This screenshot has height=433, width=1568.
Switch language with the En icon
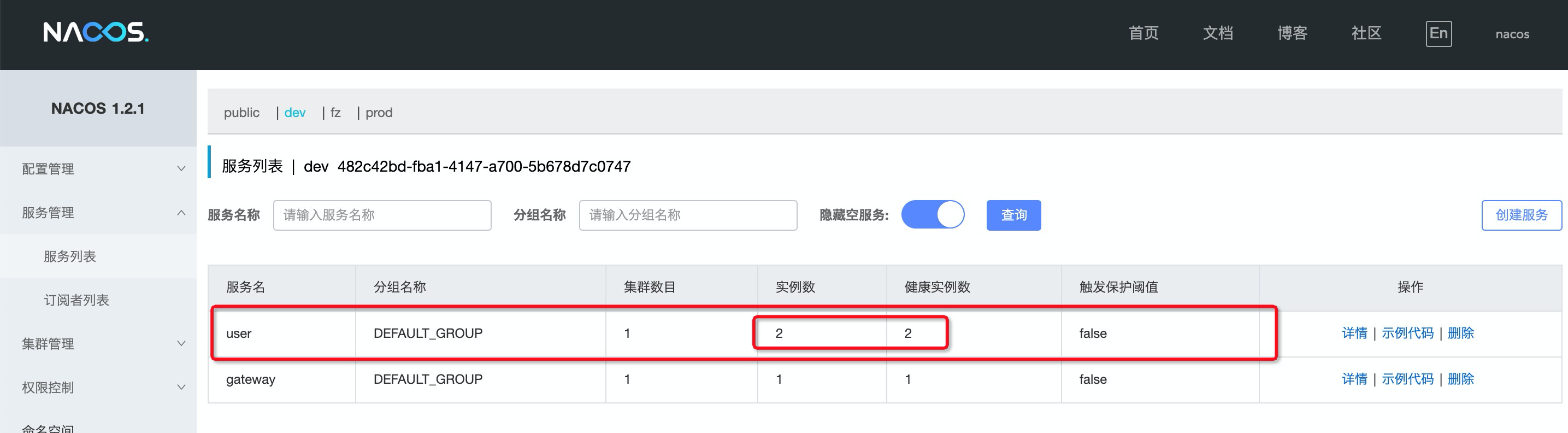pyautogui.click(x=1438, y=33)
